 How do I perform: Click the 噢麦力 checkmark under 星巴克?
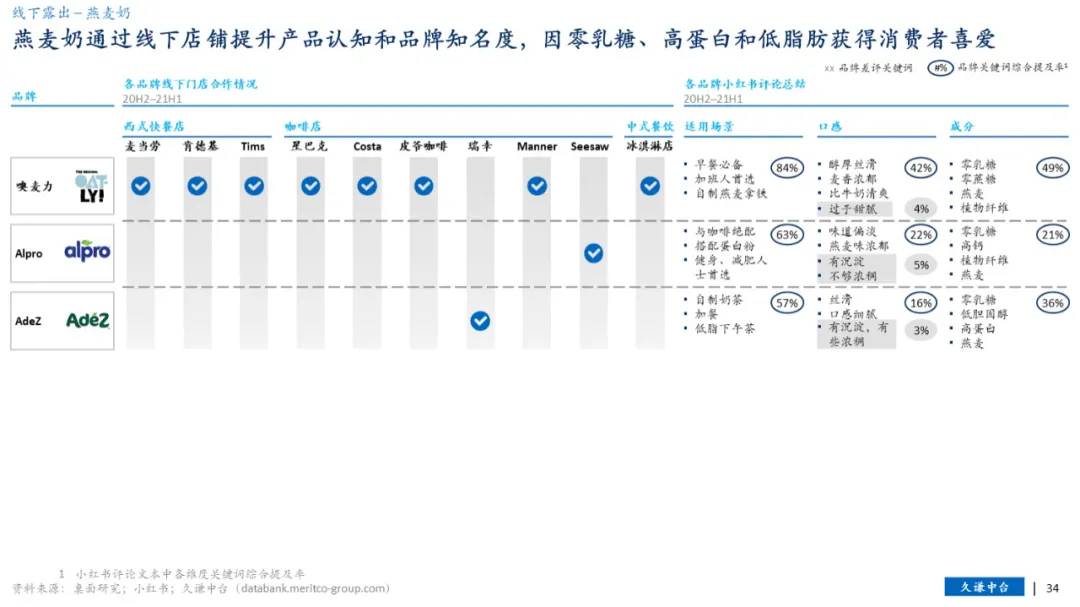pyautogui.click(x=311, y=186)
